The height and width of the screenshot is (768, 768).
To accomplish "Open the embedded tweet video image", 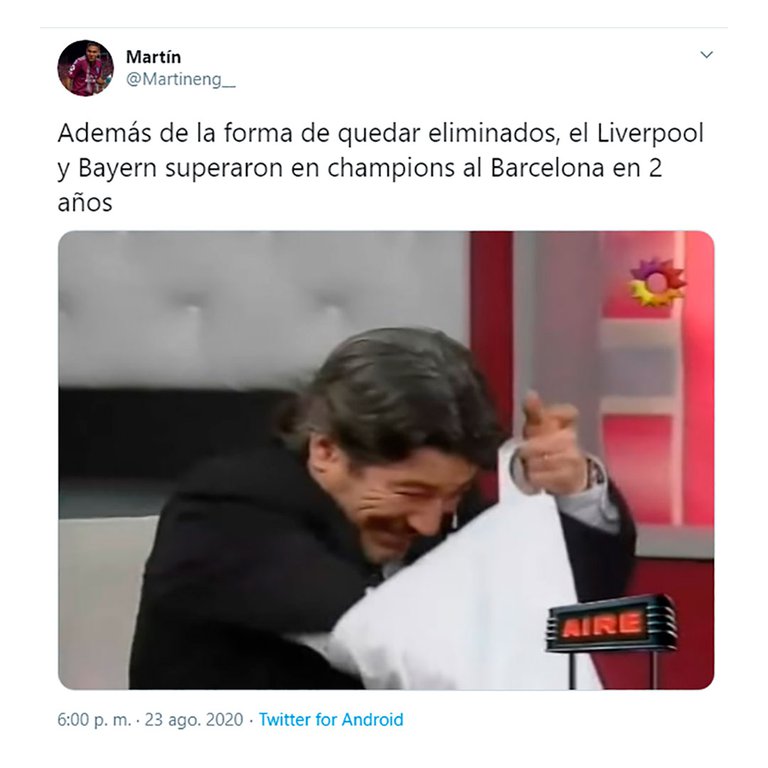I will click(386, 460).
